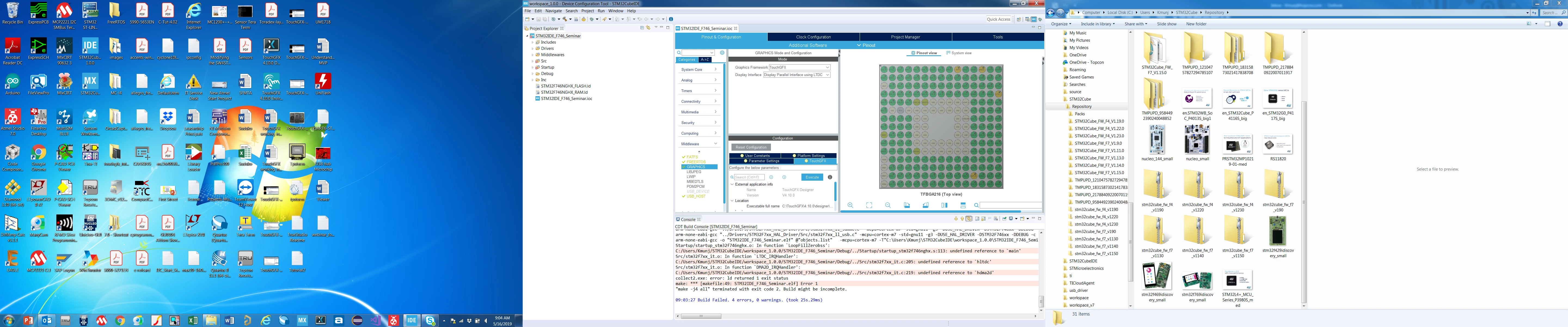Select the User Constants radio tab

(755, 156)
